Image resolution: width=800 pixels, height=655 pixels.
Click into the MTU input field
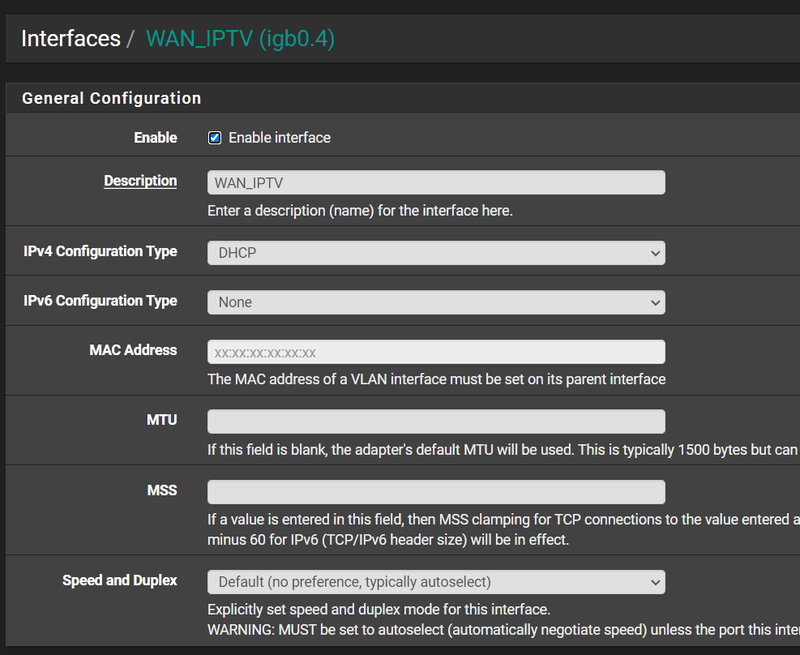click(x=436, y=421)
